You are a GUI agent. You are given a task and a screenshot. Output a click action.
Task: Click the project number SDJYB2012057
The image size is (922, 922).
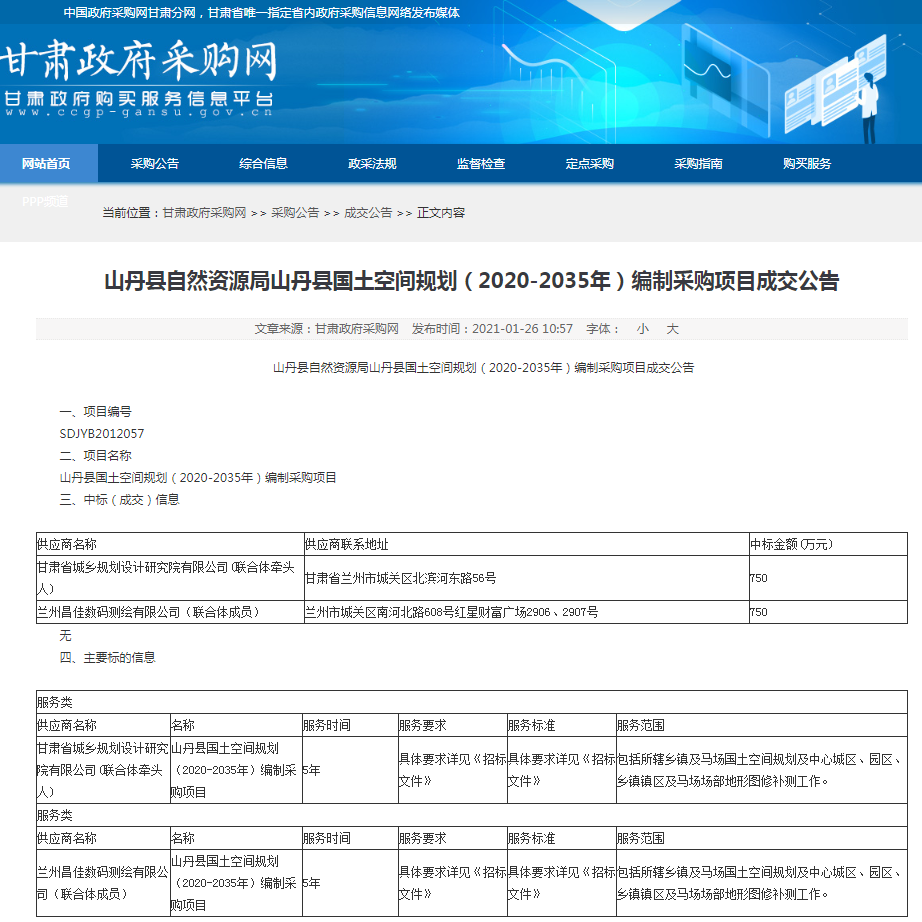coord(102,434)
